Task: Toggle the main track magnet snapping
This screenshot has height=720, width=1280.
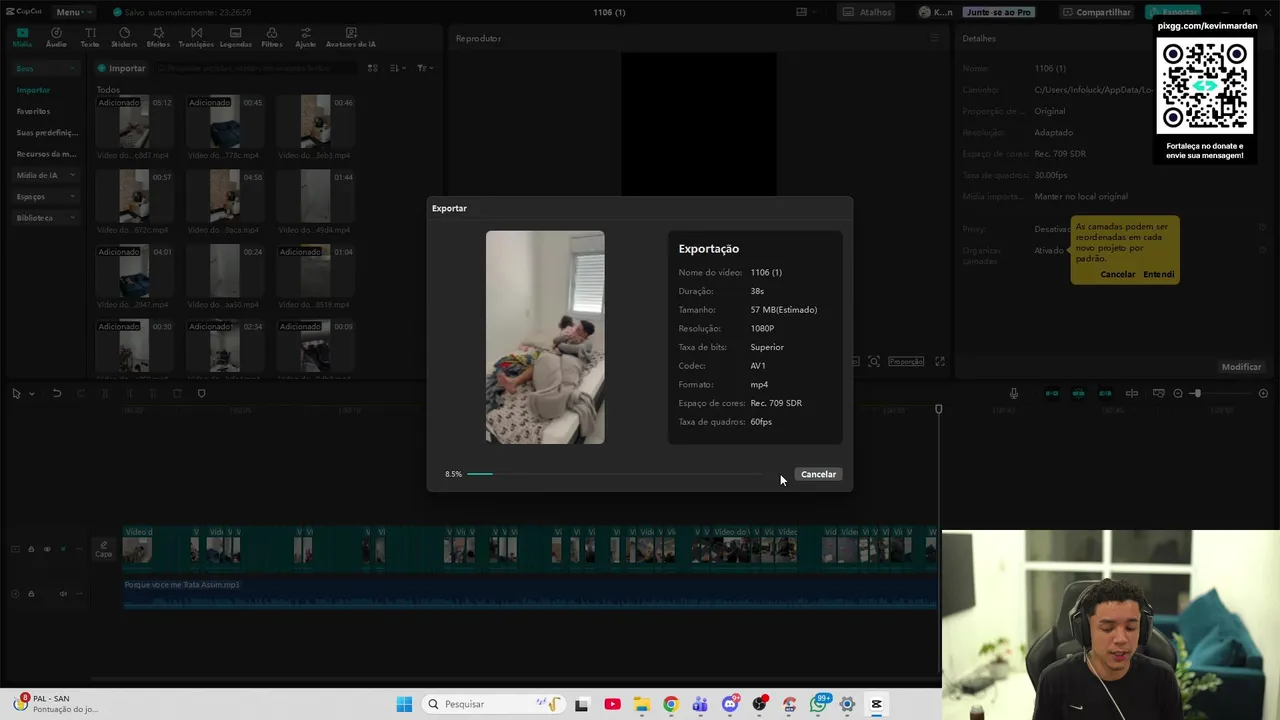Action: (x=1051, y=394)
